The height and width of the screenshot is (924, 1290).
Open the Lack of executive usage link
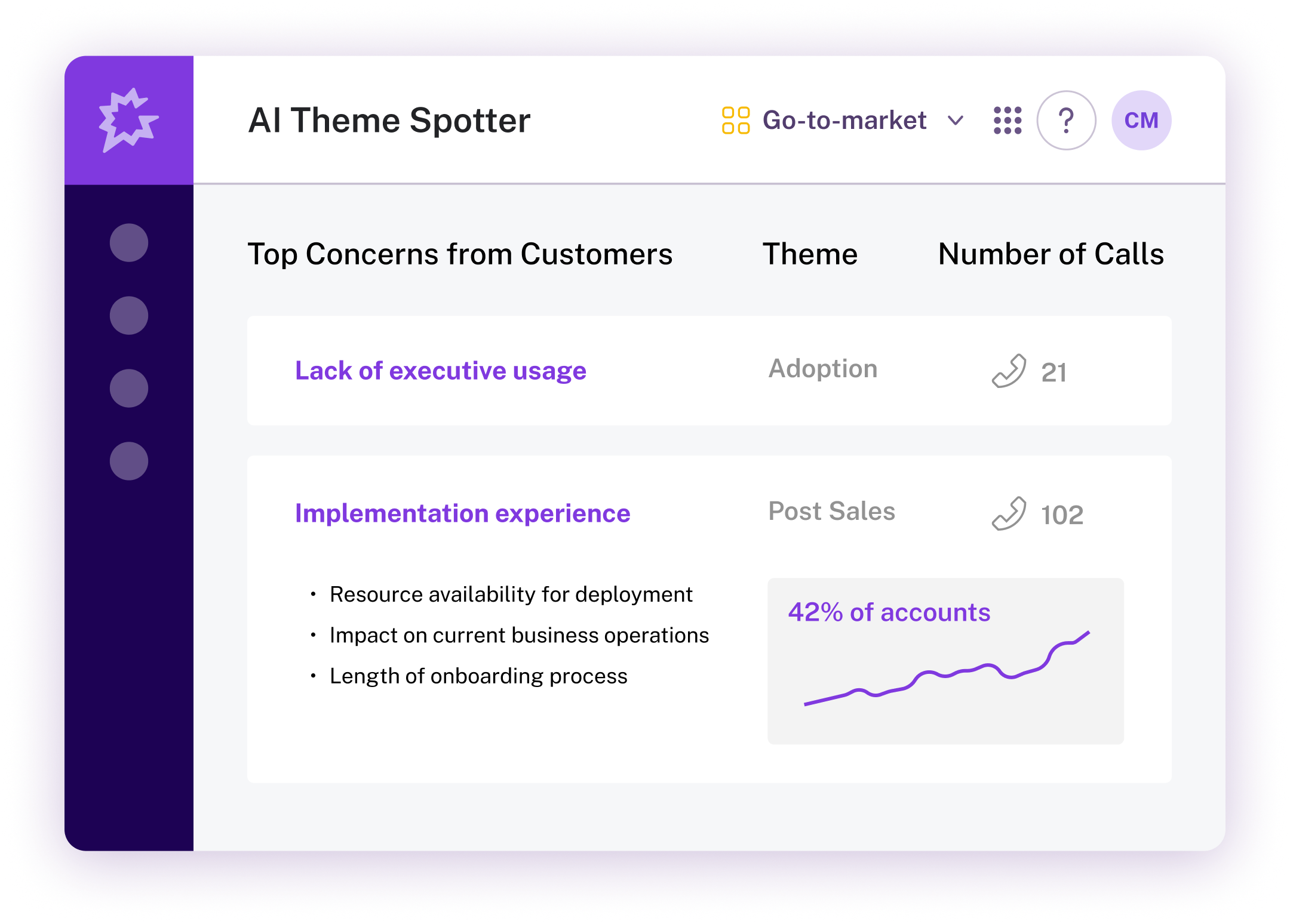click(441, 371)
